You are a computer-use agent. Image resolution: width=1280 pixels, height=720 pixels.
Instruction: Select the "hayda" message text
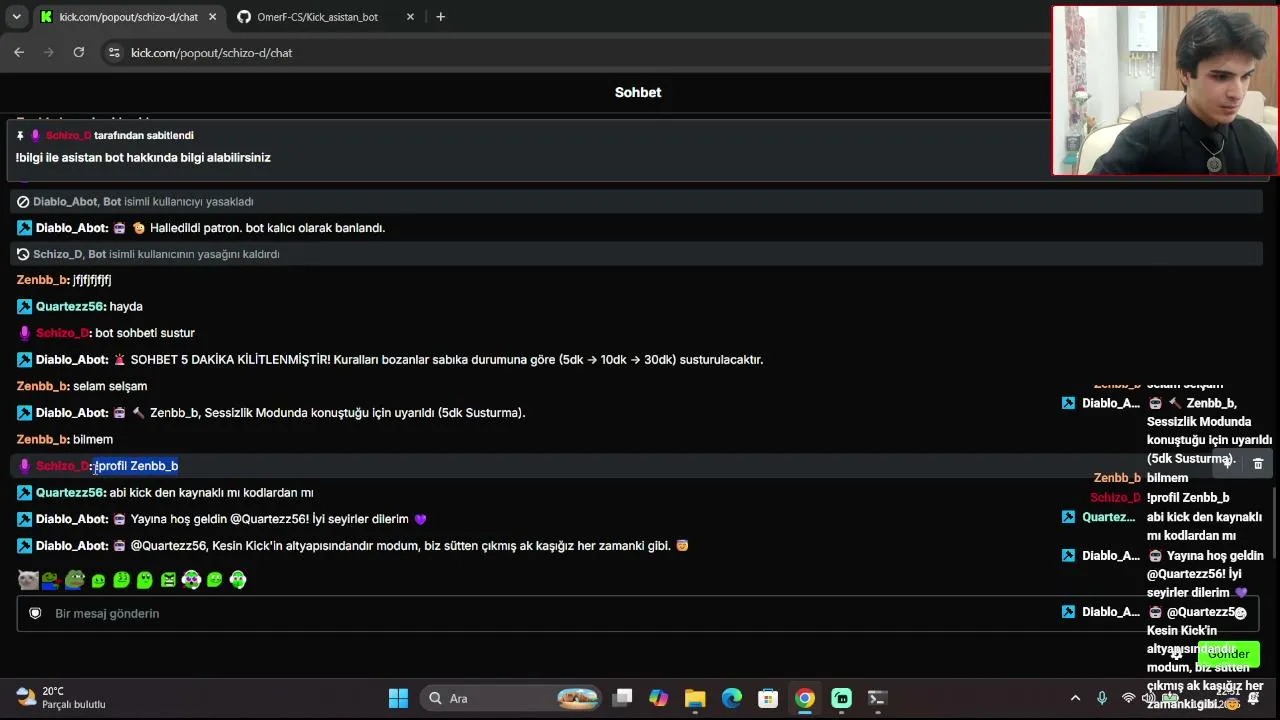point(126,306)
